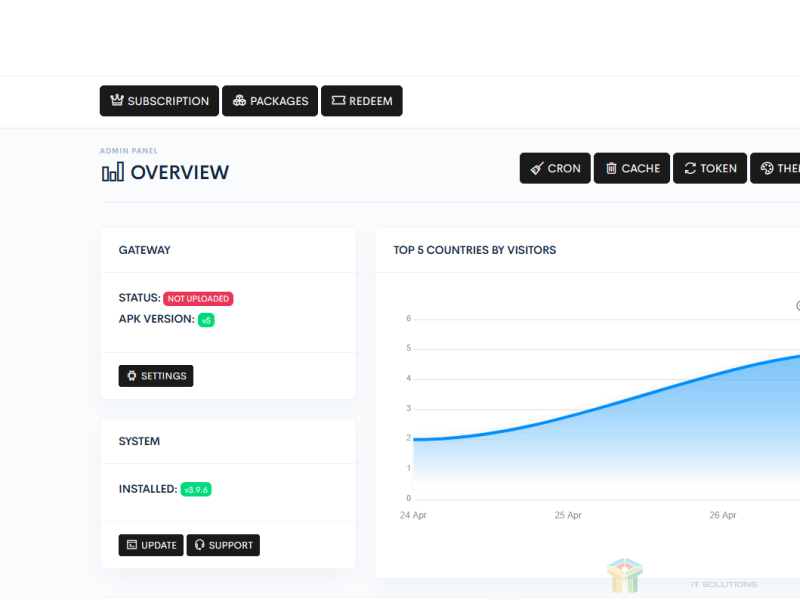Click the 24 Apr label on chart axis
The width and height of the screenshot is (800, 600).
pyautogui.click(x=413, y=515)
